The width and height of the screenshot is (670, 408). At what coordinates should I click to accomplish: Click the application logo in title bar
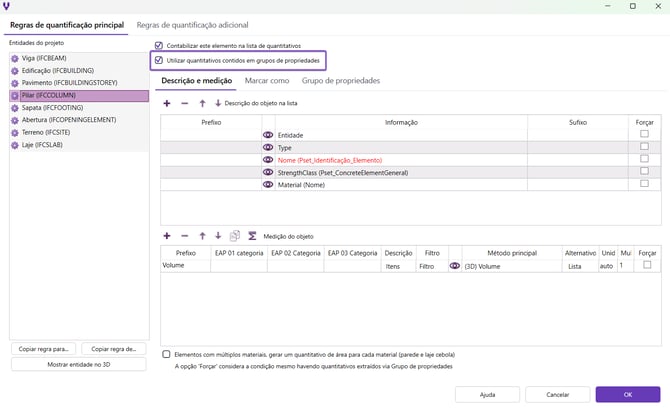6,6
